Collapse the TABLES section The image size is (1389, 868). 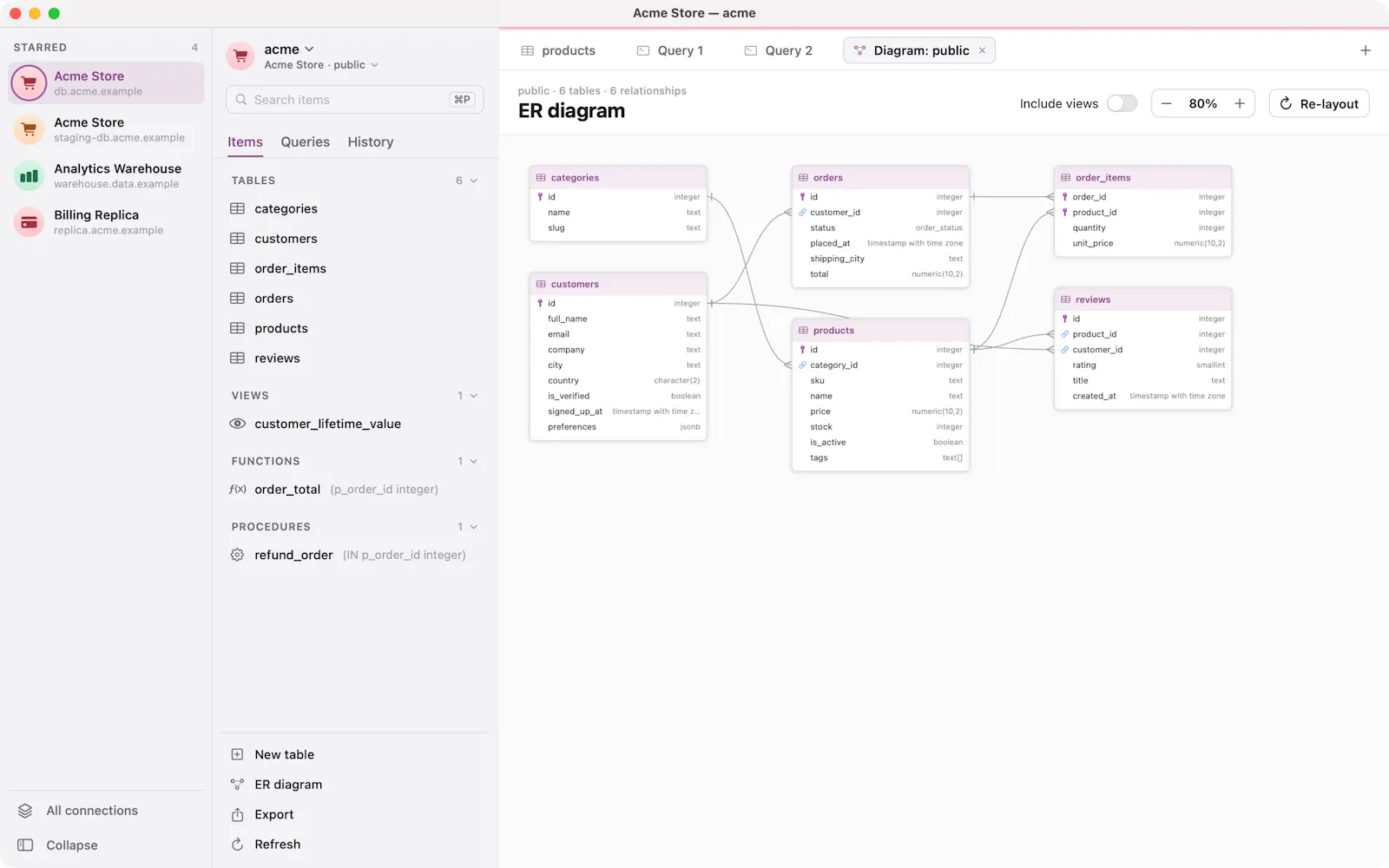(x=474, y=181)
